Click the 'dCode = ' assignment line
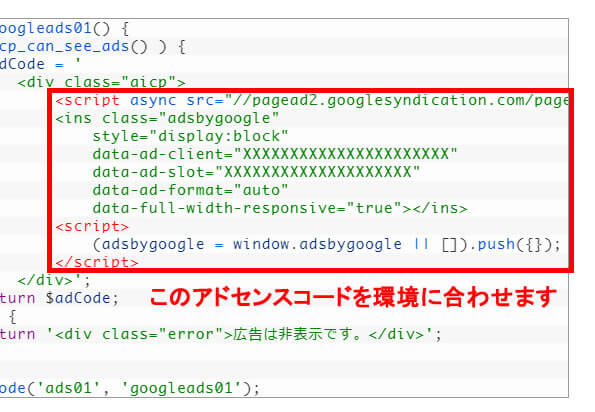The height and width of the screenshot is (412, 595). [x=41, y=64]
